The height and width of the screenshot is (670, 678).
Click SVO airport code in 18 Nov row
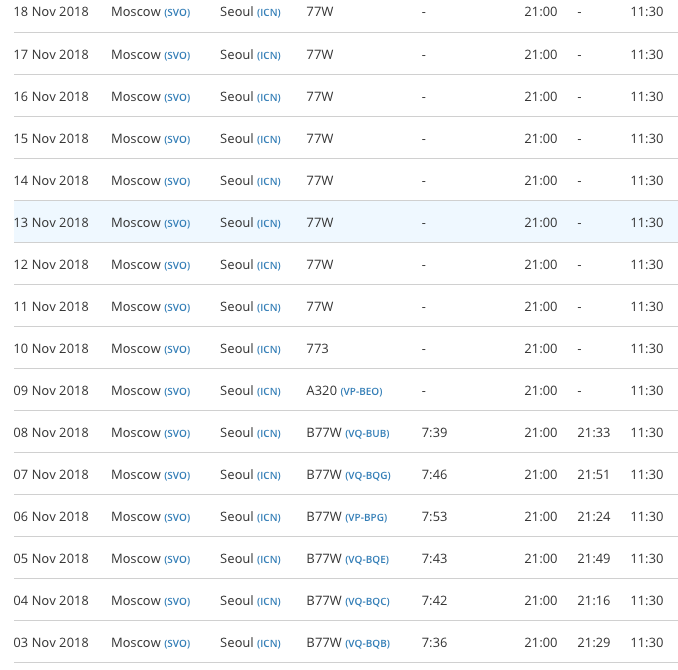[177, 13]
